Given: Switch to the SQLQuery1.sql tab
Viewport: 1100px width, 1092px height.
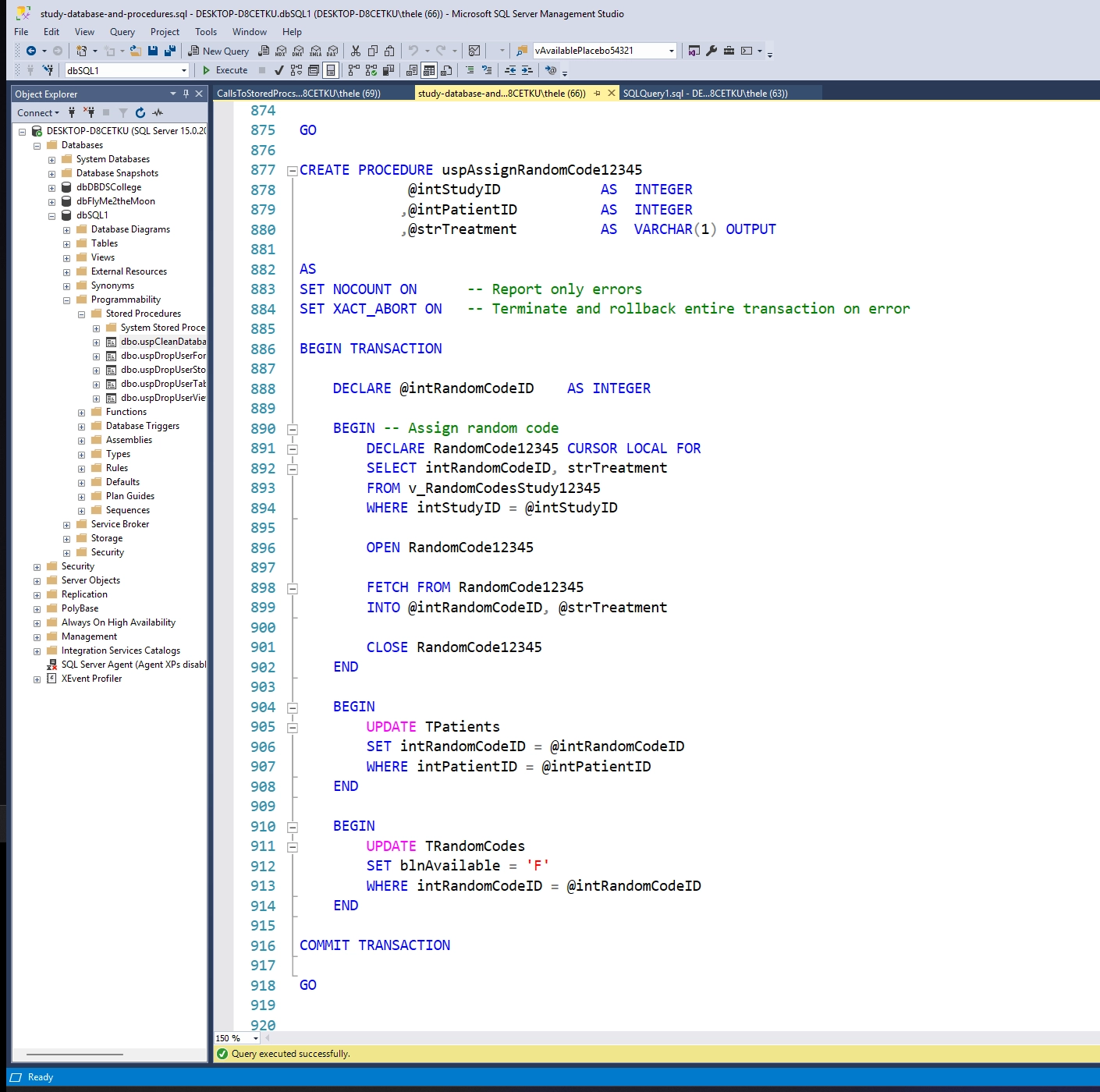Looking at the screenshot, I should 704,94.
